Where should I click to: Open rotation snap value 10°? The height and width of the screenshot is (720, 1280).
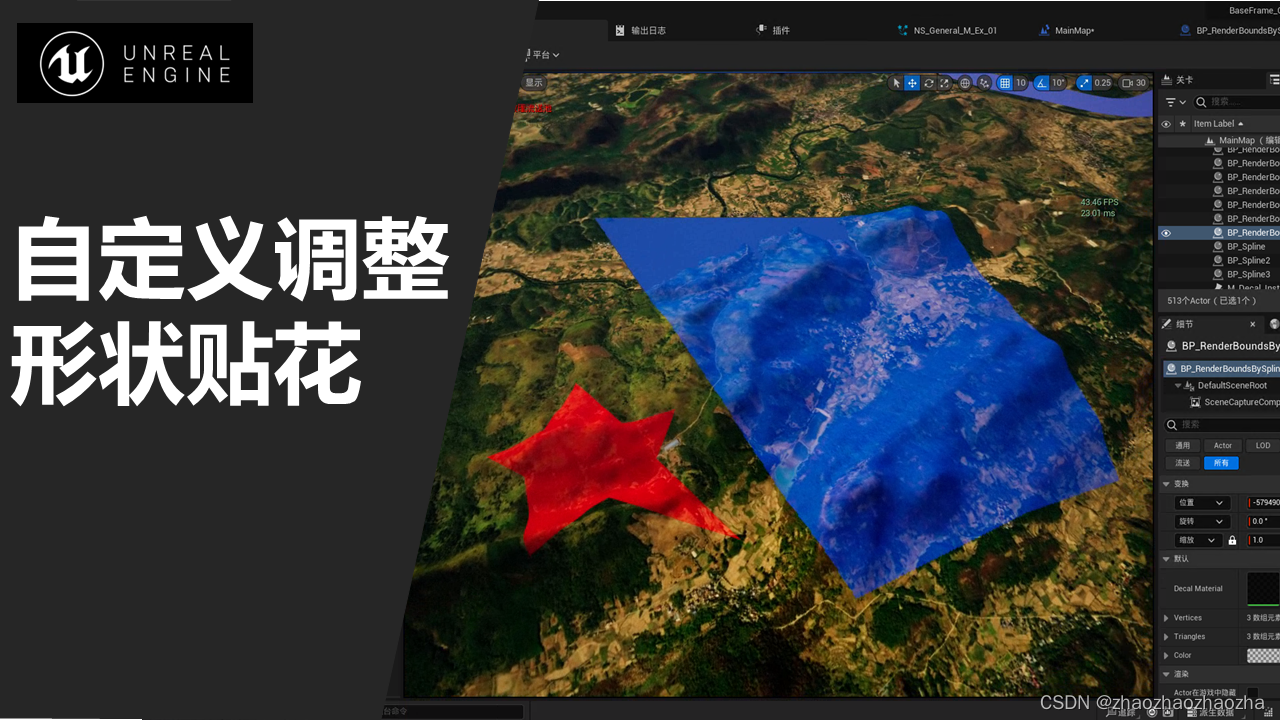pos(1059,83)
